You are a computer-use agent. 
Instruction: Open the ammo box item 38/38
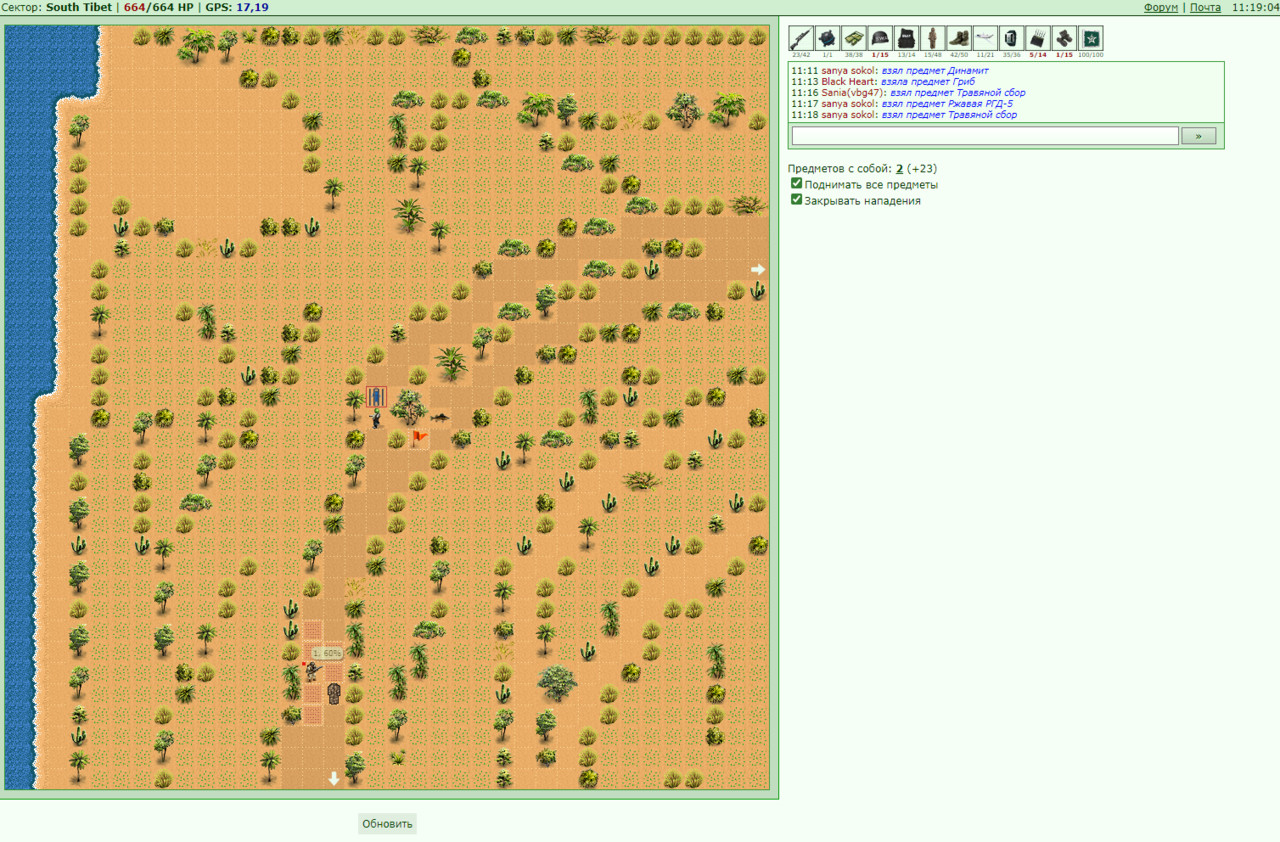(854, 38)
